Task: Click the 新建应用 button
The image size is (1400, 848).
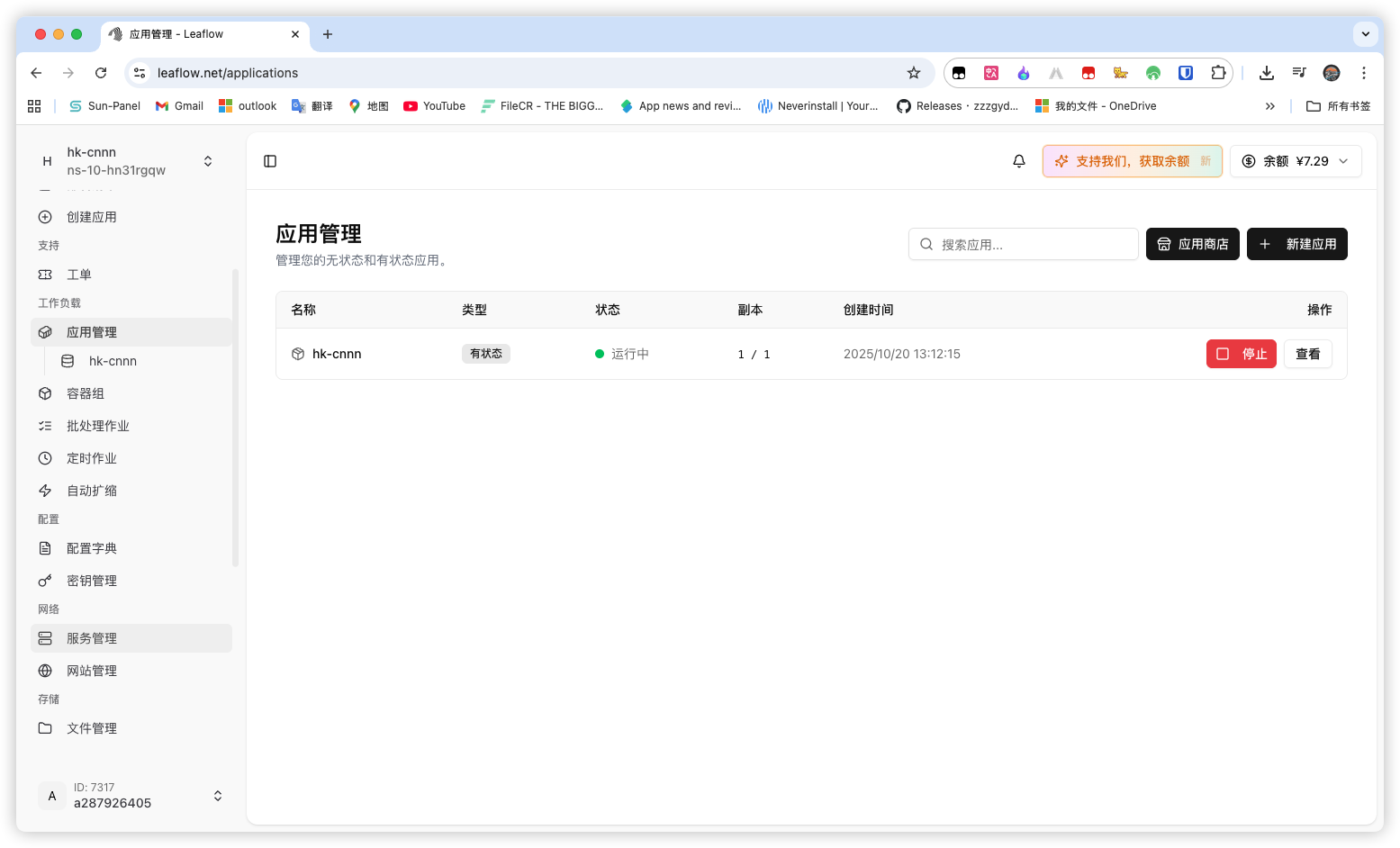Action: (x=1296, y=244)
